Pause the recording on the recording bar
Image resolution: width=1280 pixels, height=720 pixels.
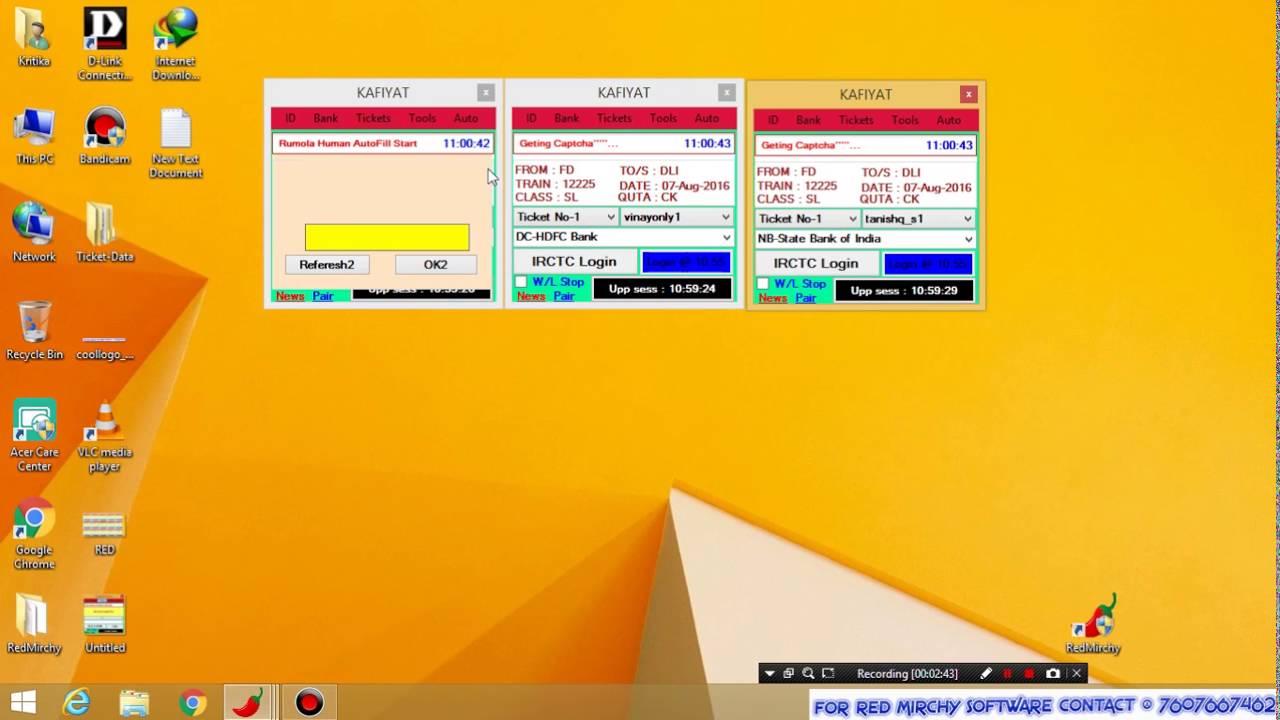coord(1008,674)
